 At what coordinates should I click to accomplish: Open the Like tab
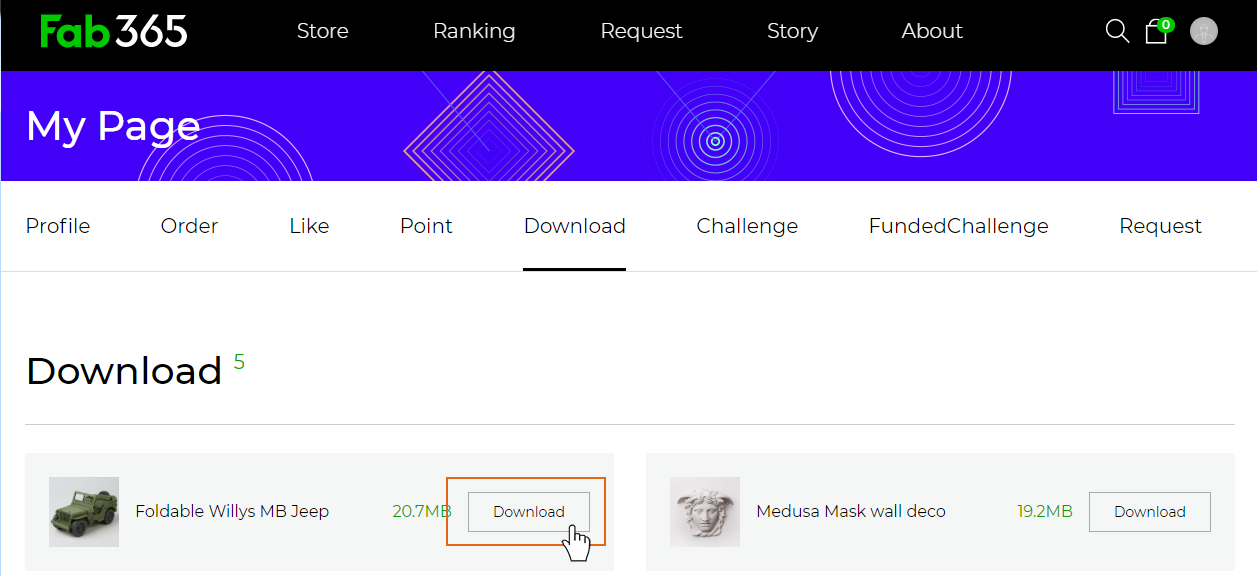click(x=309, y=226)
